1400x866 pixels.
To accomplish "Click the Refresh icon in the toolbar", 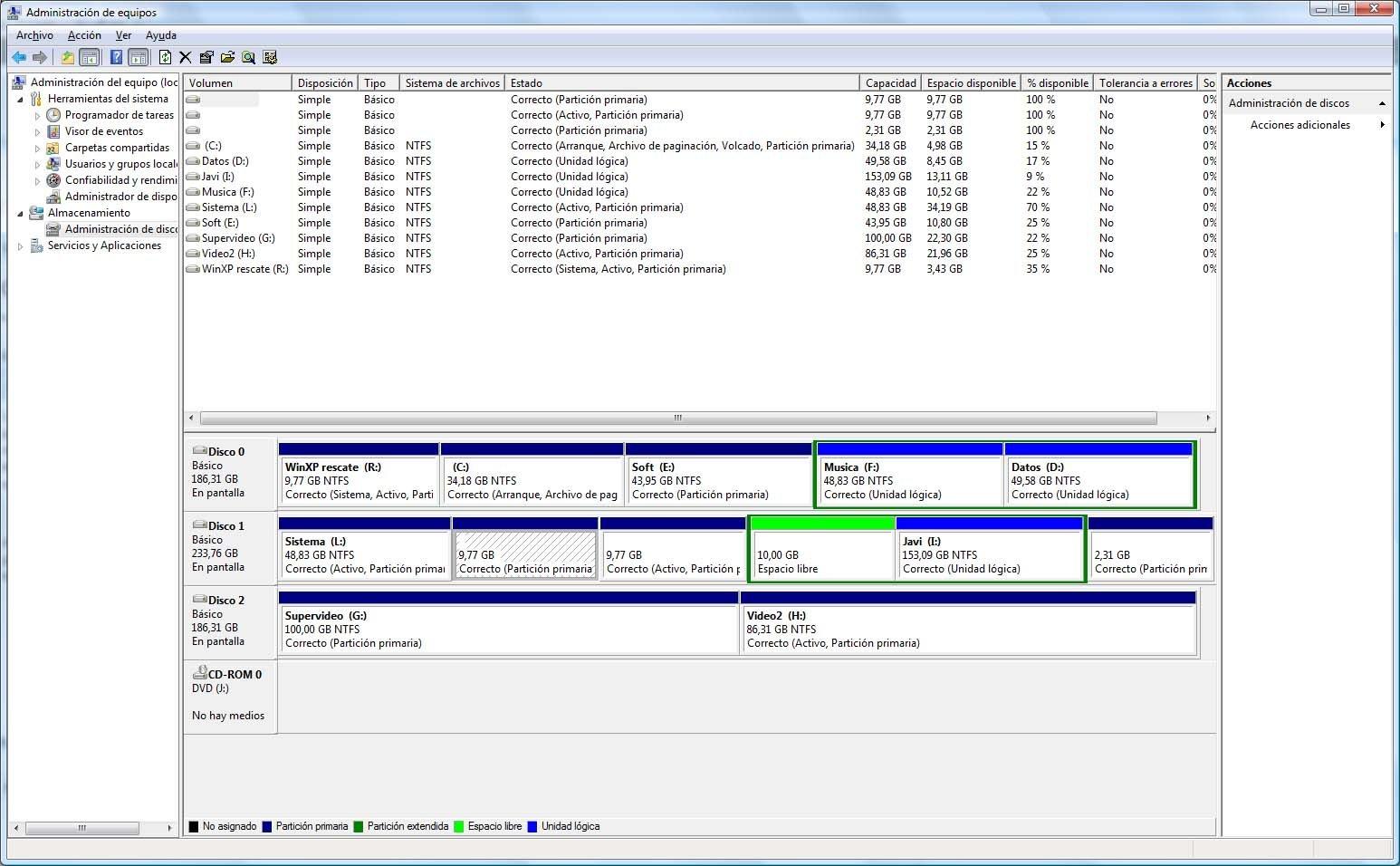I will [165, 56].
